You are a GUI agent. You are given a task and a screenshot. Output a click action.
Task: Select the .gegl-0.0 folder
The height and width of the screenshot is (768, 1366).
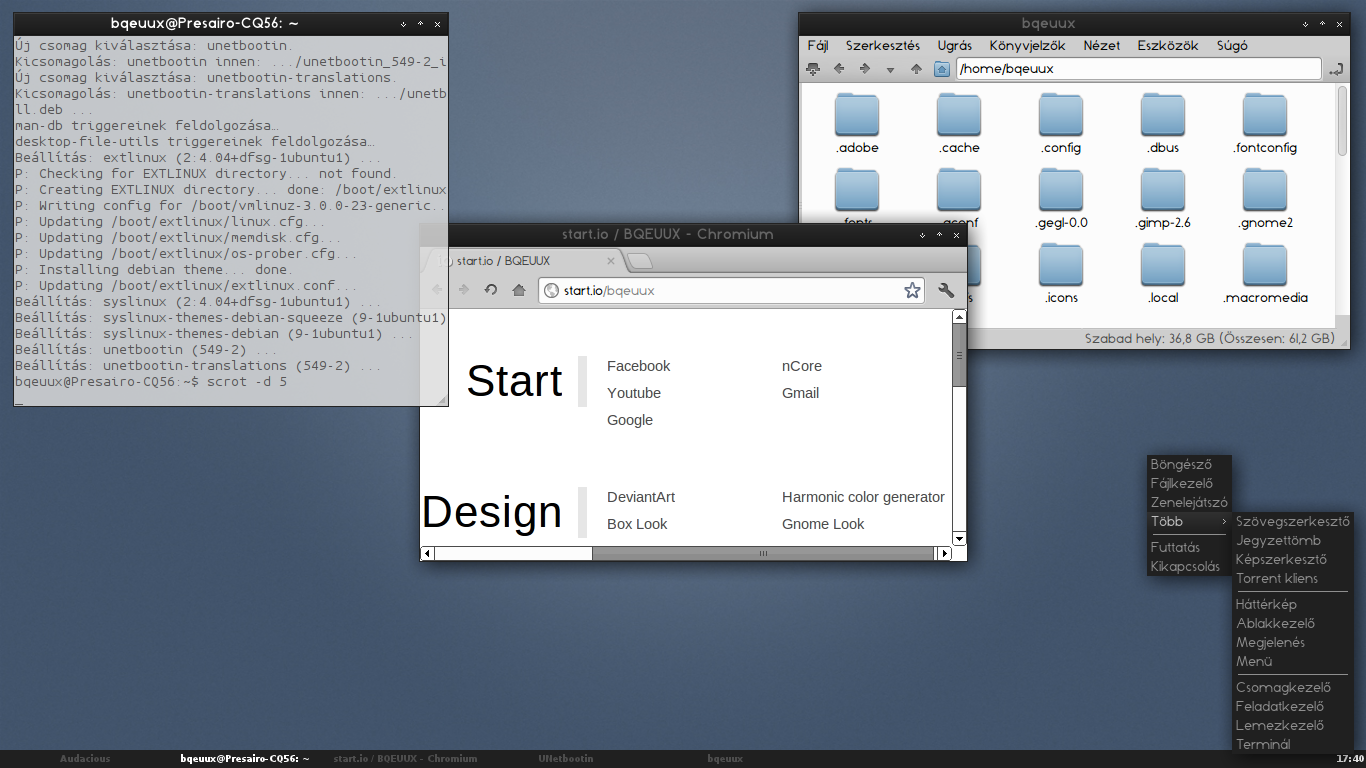[x=1061, y=199]
